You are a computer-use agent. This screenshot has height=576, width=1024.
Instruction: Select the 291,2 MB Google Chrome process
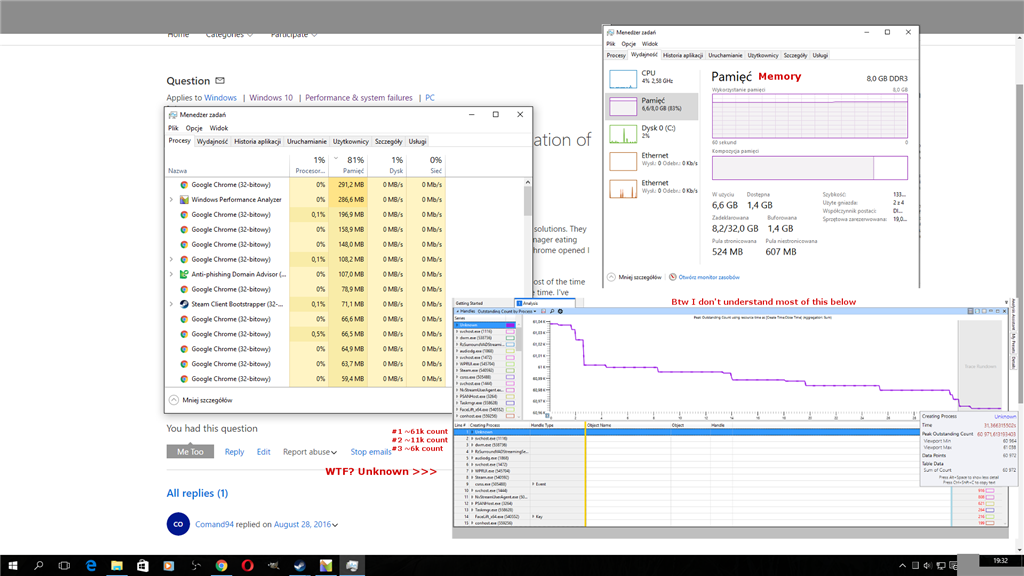305,185
